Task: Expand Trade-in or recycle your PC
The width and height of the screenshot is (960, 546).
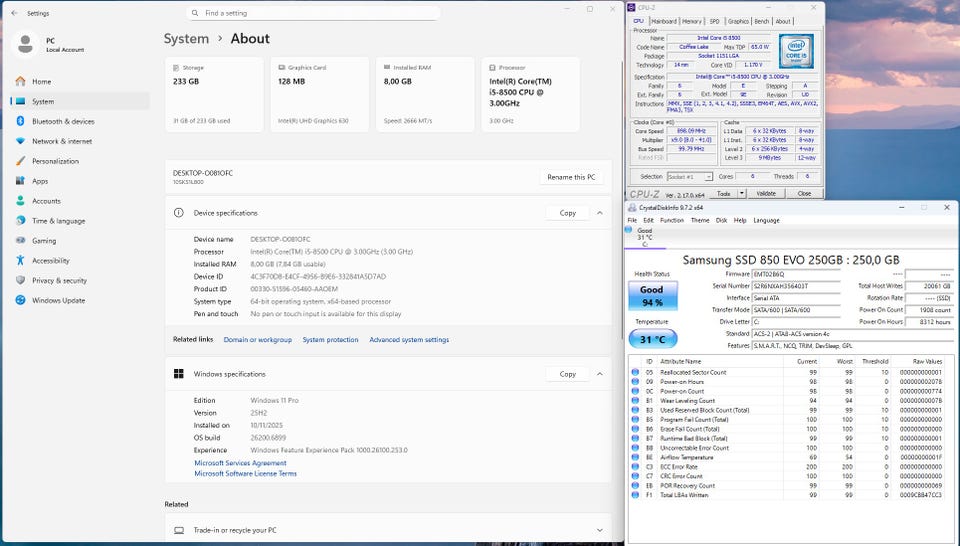Action: point(600,530)
